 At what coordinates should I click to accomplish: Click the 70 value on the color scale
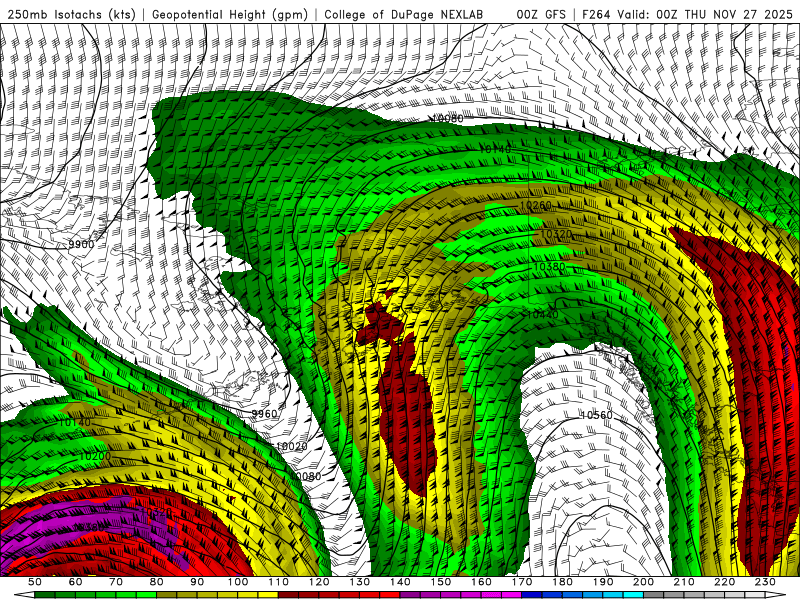[116, 582]
